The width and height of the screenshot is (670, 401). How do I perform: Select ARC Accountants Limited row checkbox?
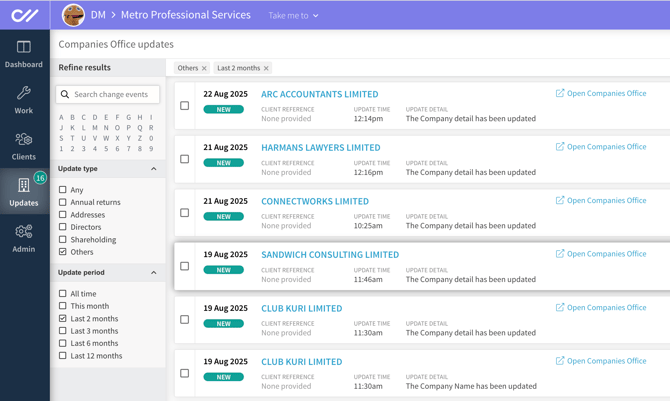[185, 106]
